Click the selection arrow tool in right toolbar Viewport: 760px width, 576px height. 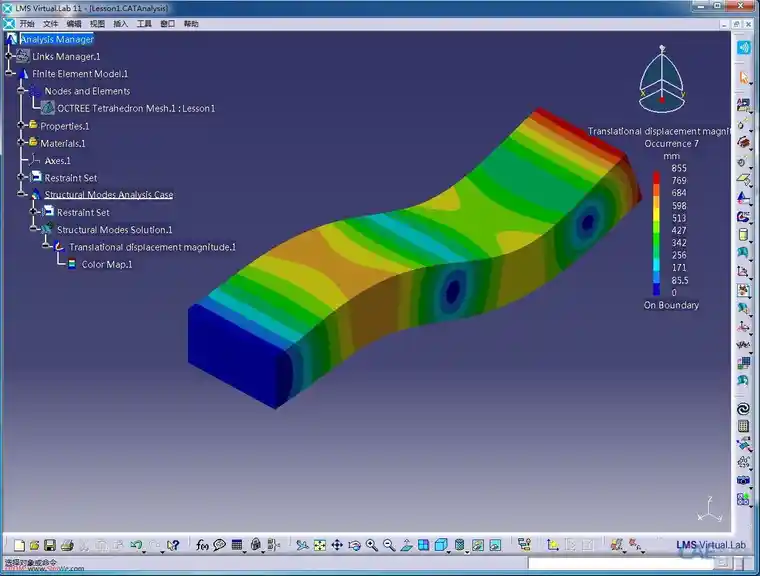point(744,78)
